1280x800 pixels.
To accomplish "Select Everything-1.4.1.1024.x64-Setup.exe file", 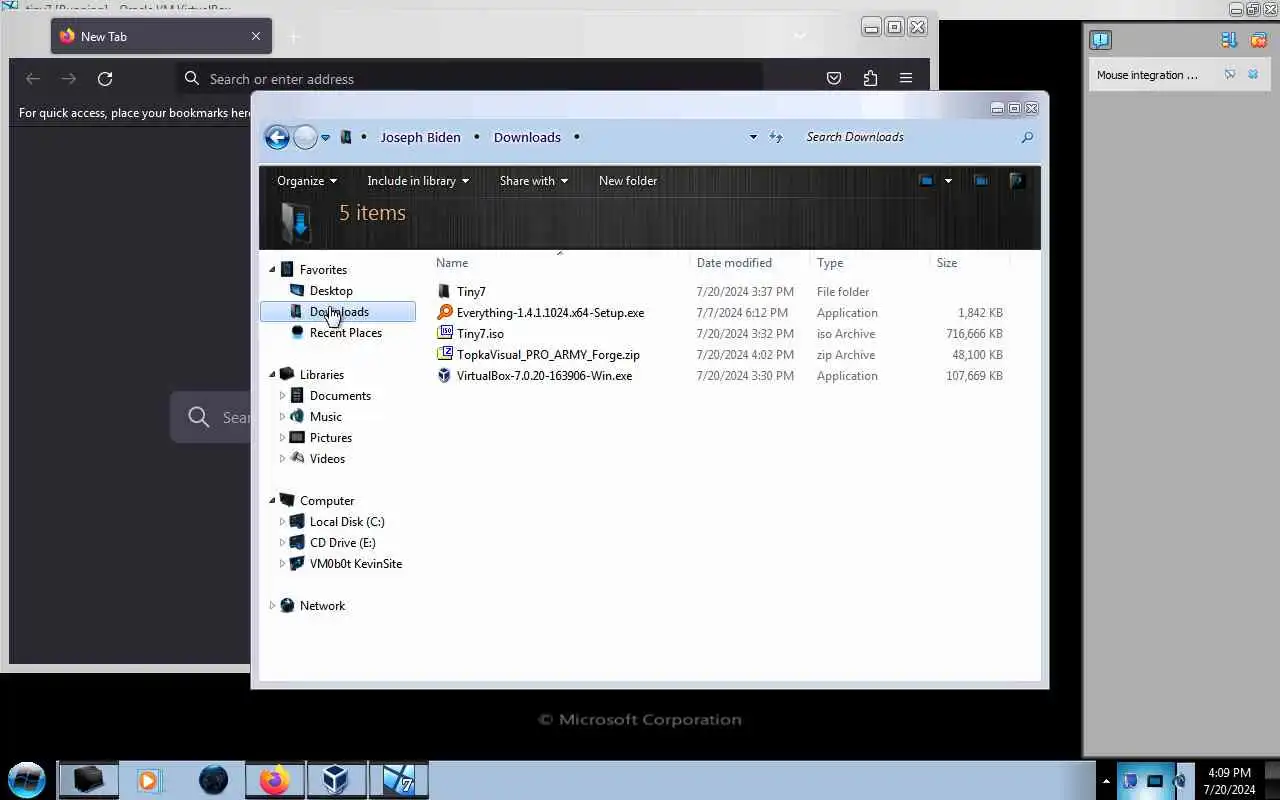I will click(550, 313).
